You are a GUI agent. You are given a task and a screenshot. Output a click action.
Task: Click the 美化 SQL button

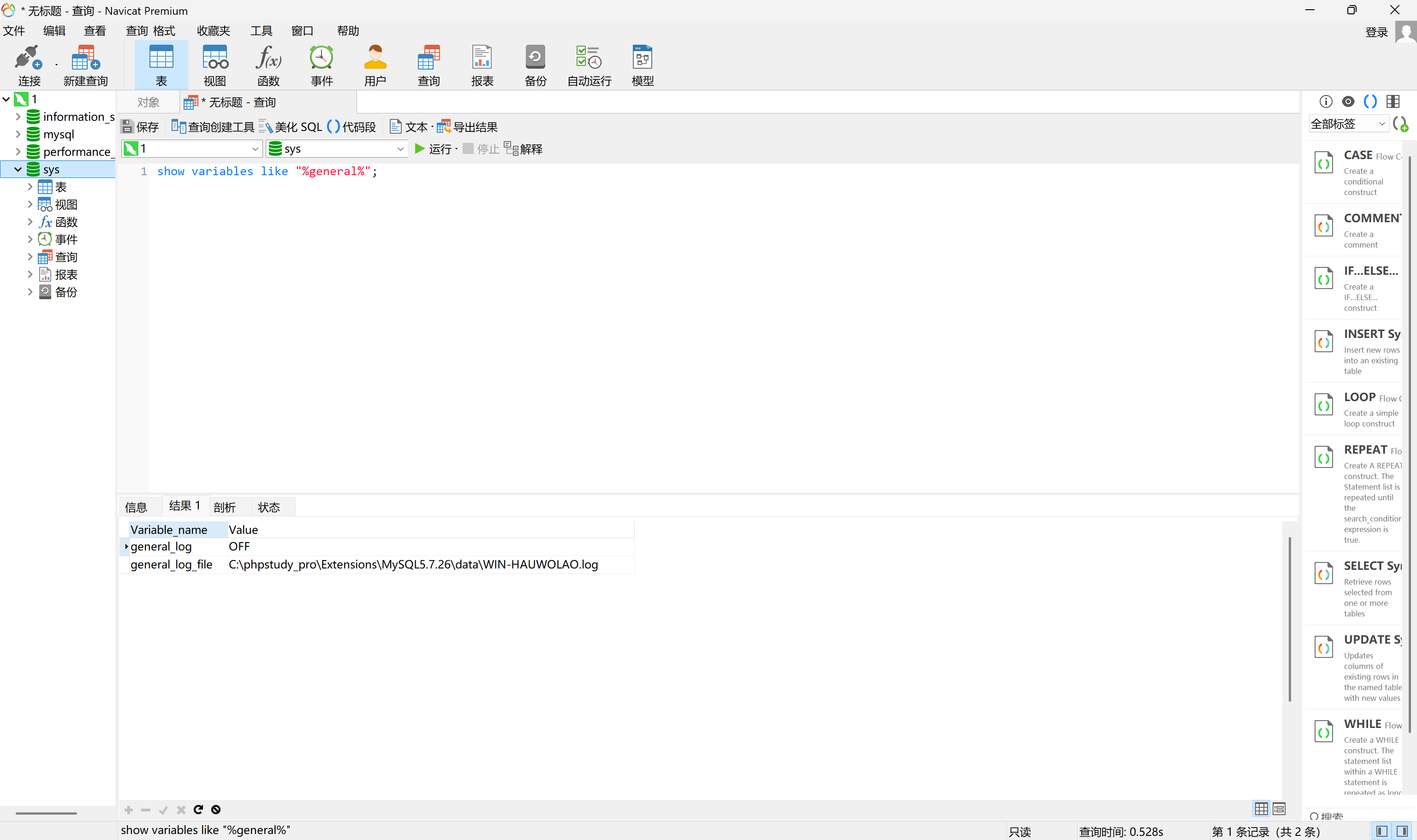(x=291, y=127)
